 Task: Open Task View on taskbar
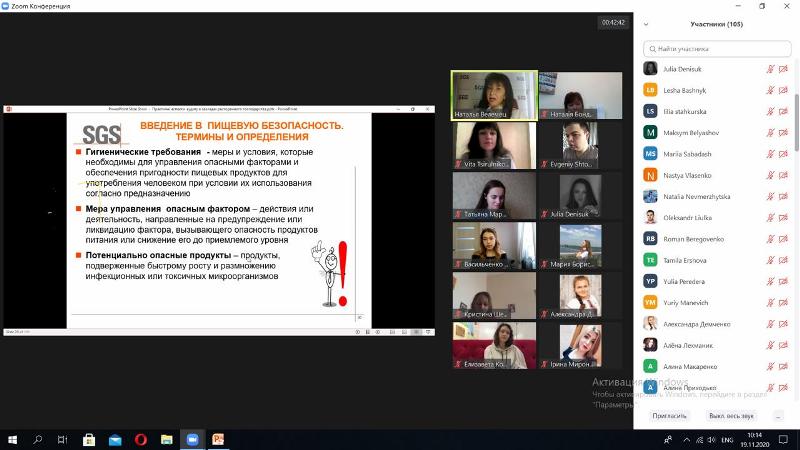[62, 439]
